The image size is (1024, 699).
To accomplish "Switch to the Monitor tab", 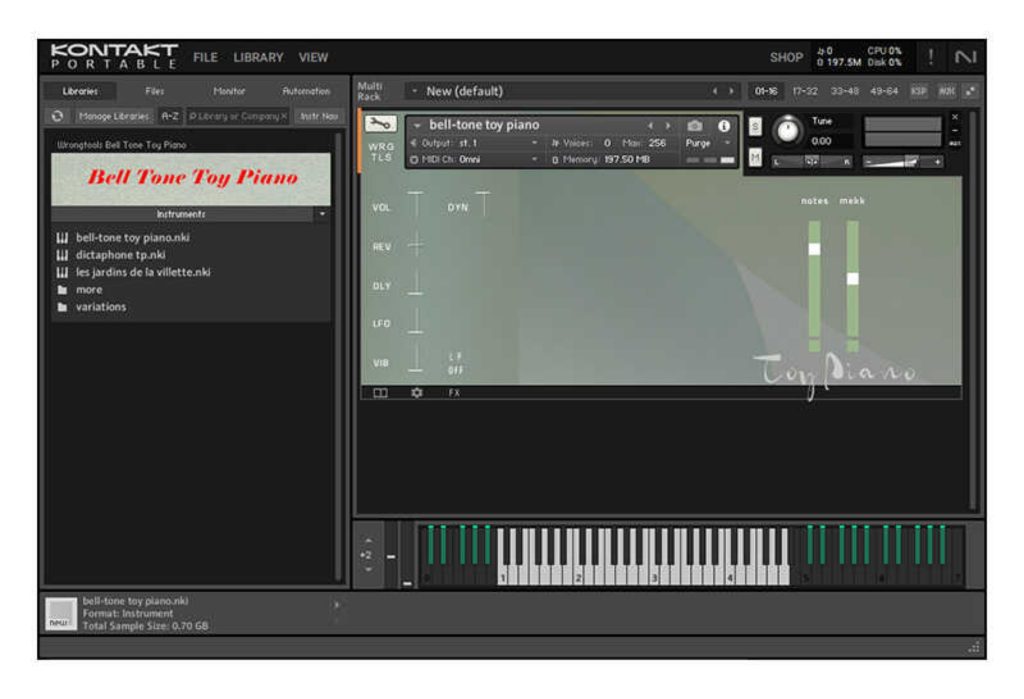I will [229, 91].
